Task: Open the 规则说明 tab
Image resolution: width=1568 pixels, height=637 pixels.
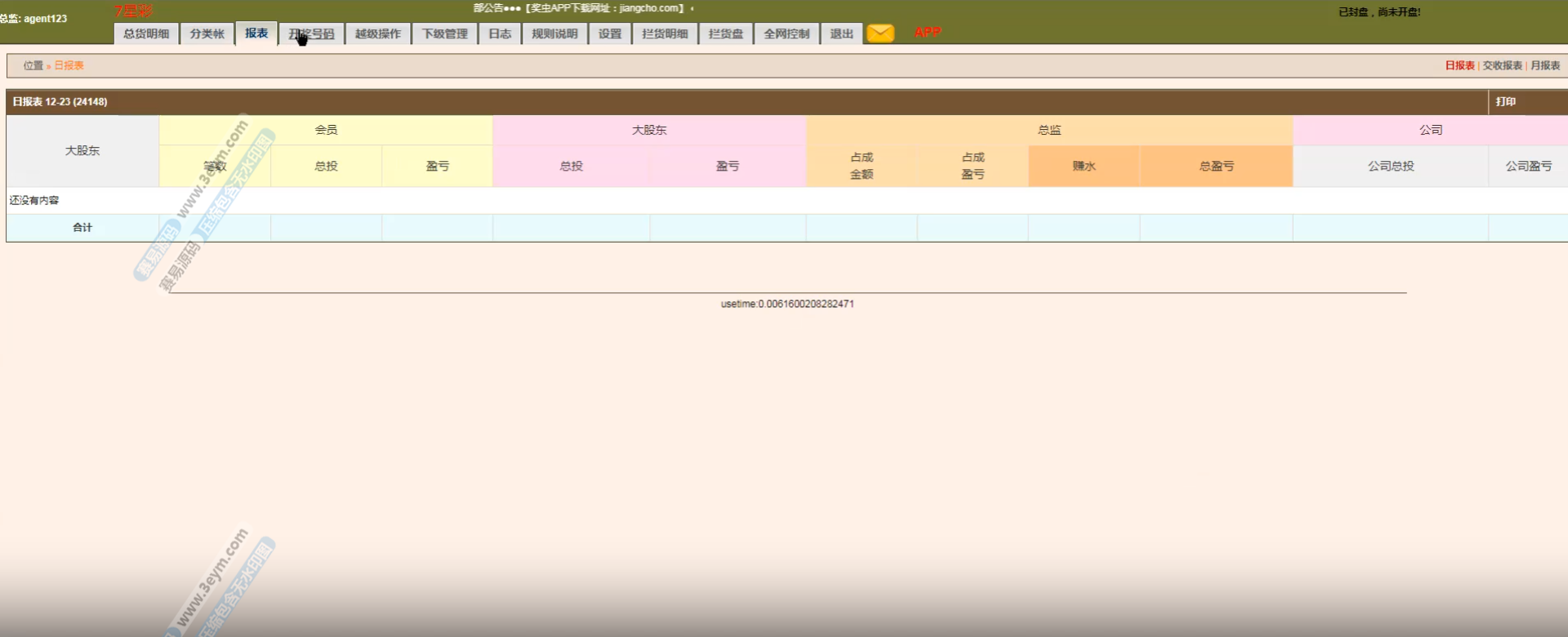Action: coord(555,33)
